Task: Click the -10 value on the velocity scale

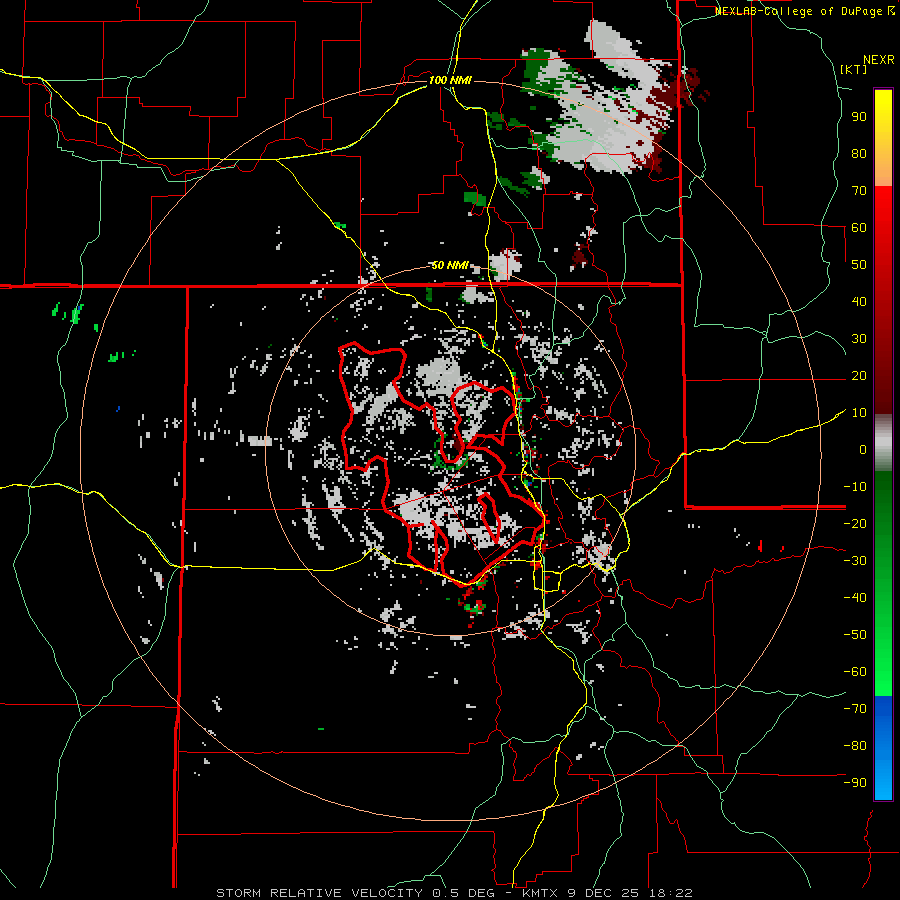Action: [855, 487]
